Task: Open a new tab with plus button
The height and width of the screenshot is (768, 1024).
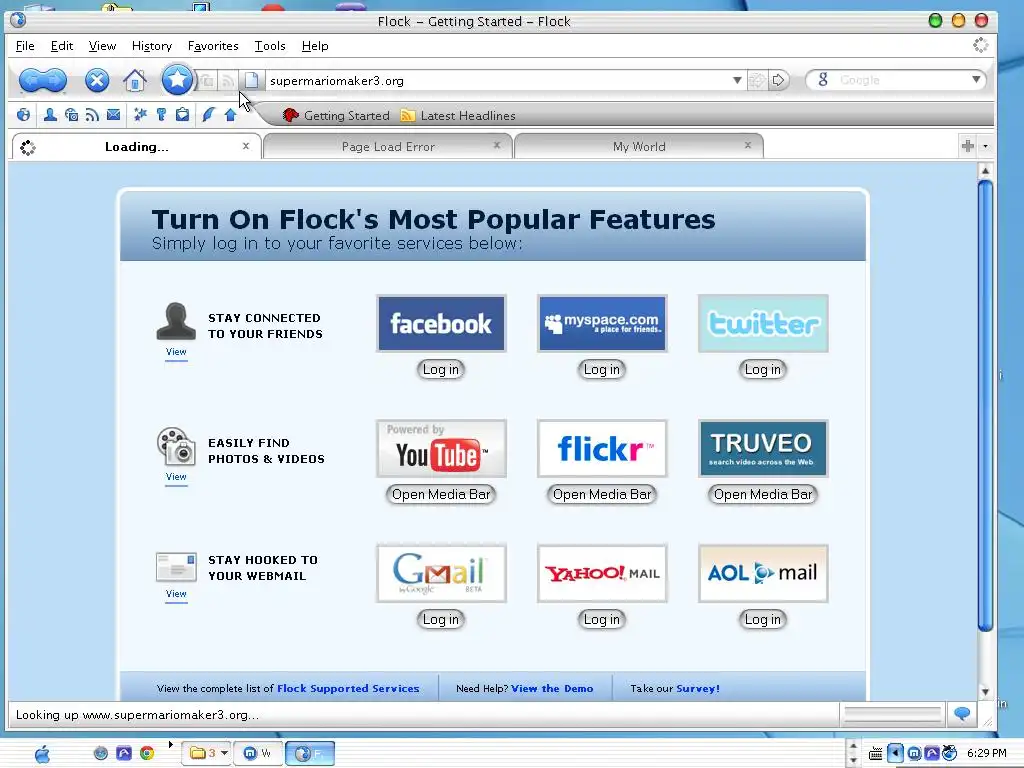Action: click(x=968, y=146)
